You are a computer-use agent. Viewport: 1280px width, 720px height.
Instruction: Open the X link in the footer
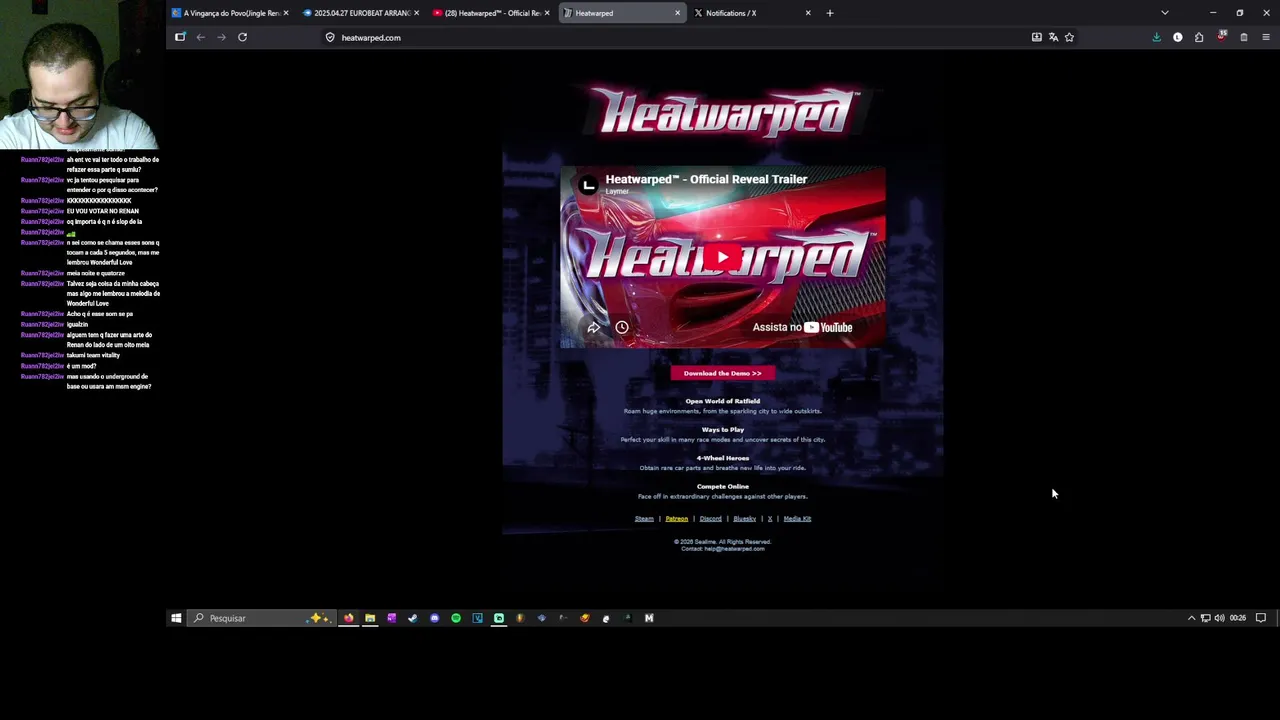point(770,519)
